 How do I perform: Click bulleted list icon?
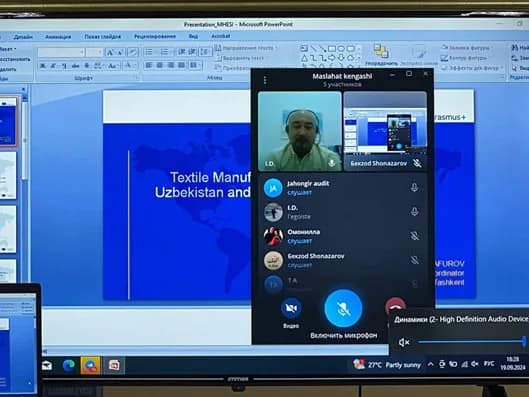pos(149,52)
